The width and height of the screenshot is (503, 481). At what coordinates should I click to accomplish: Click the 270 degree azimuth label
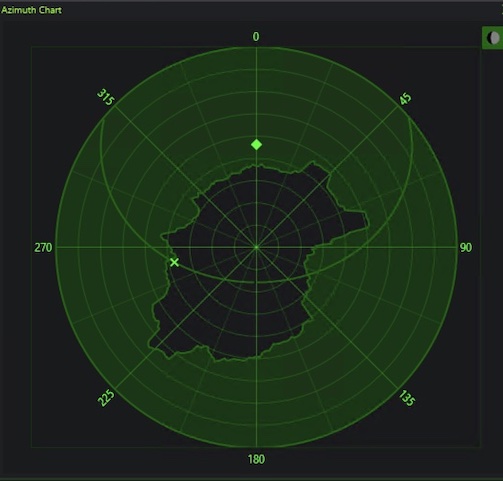43,247
